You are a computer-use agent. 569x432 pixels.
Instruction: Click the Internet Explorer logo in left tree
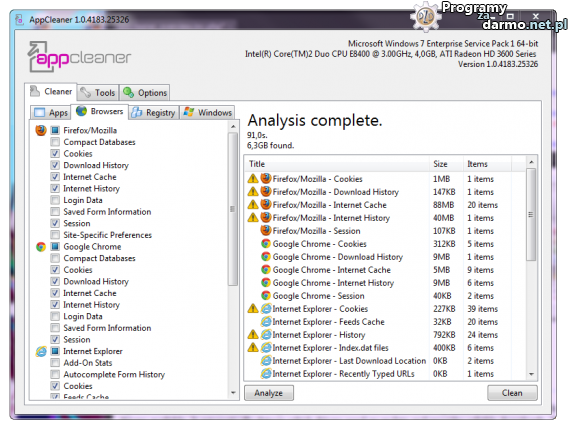(41, 351)
